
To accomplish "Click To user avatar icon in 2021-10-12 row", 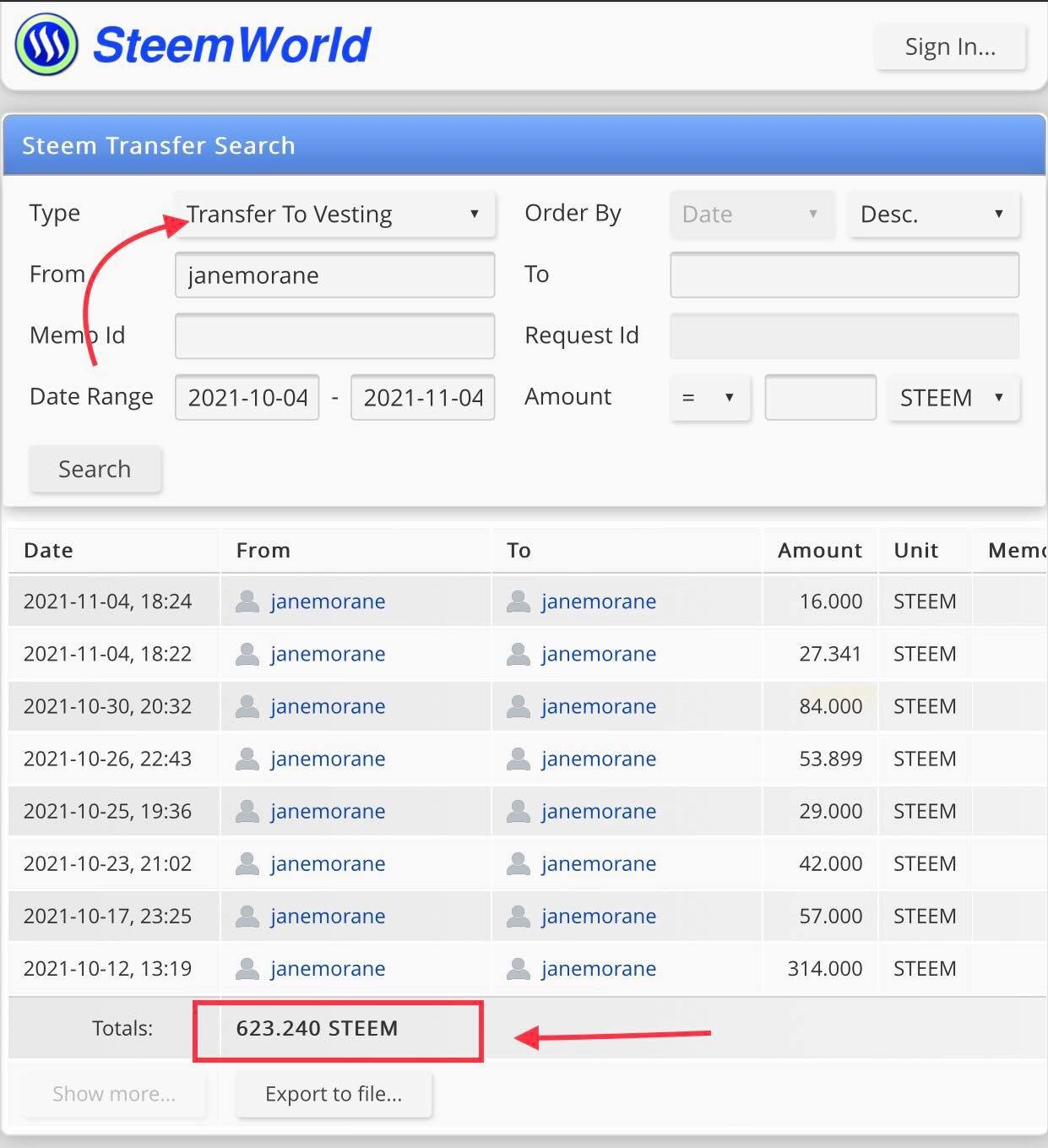I will 519,968.
